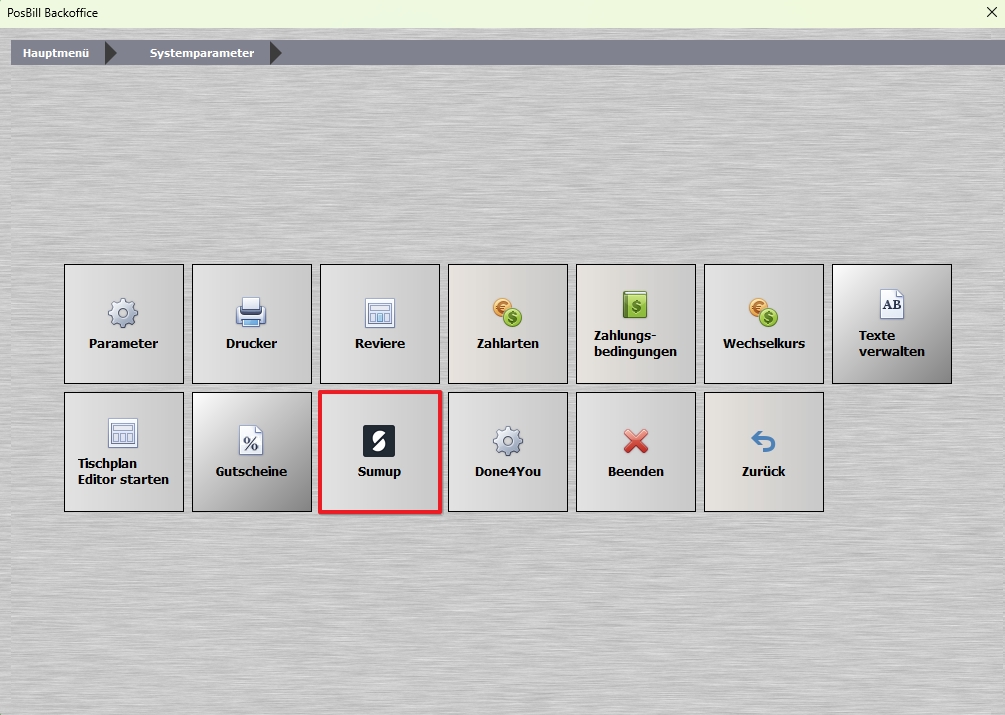Launch the Tischplan Editor table icon
The height and width of the screenshot is (715, 1005).
click(x=123, y=433)
